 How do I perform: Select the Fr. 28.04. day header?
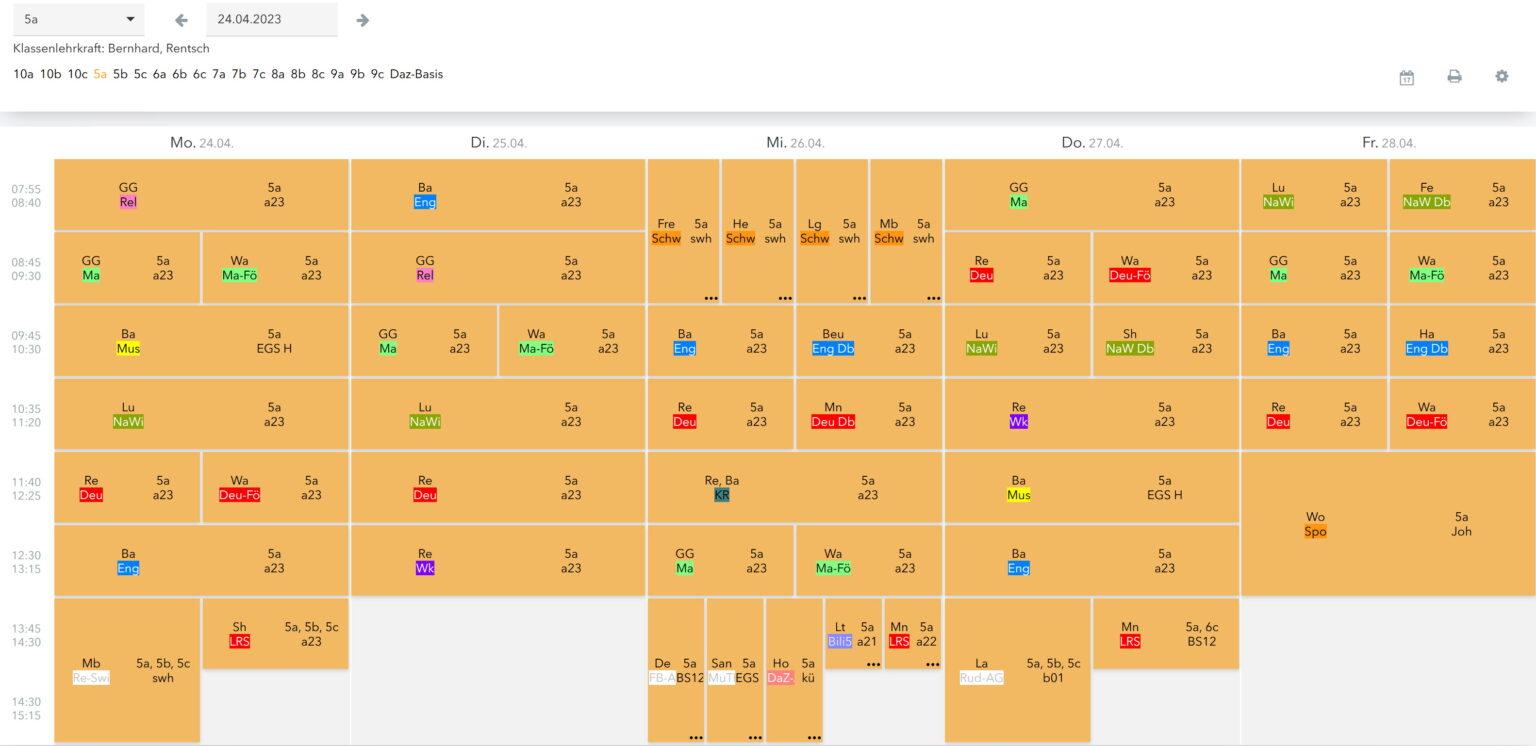1389,143
